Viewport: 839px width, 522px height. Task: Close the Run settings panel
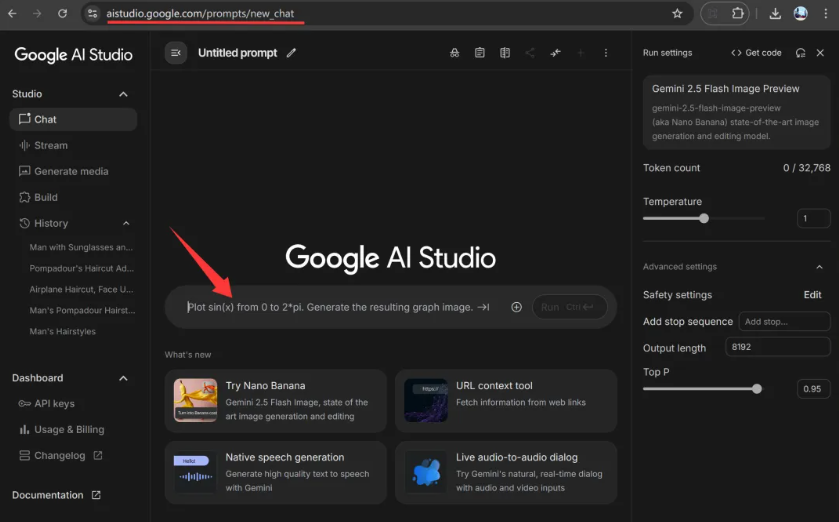[x=820, y=53]
